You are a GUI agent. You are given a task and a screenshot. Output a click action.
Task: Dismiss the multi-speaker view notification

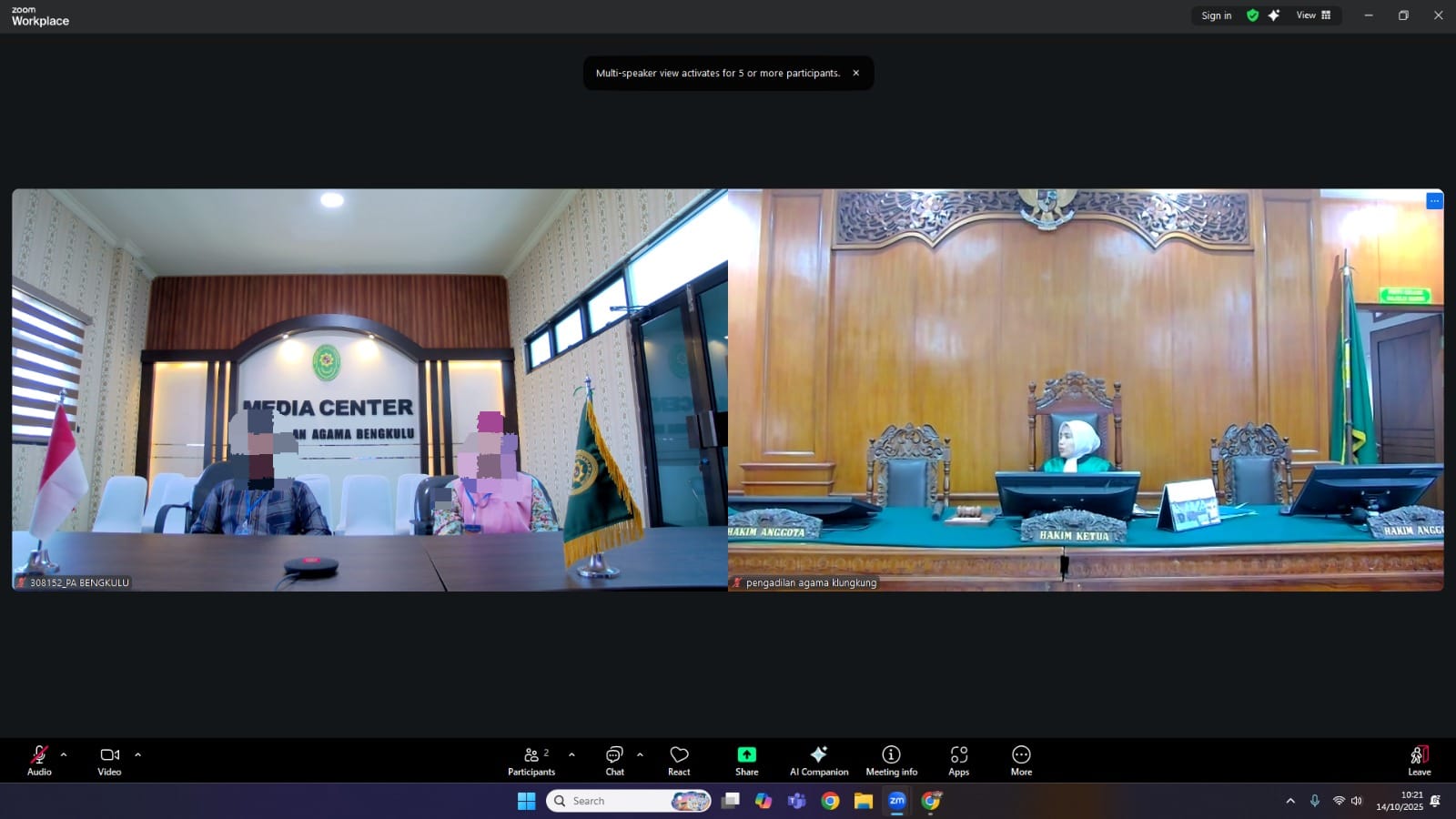click(855, 73)
